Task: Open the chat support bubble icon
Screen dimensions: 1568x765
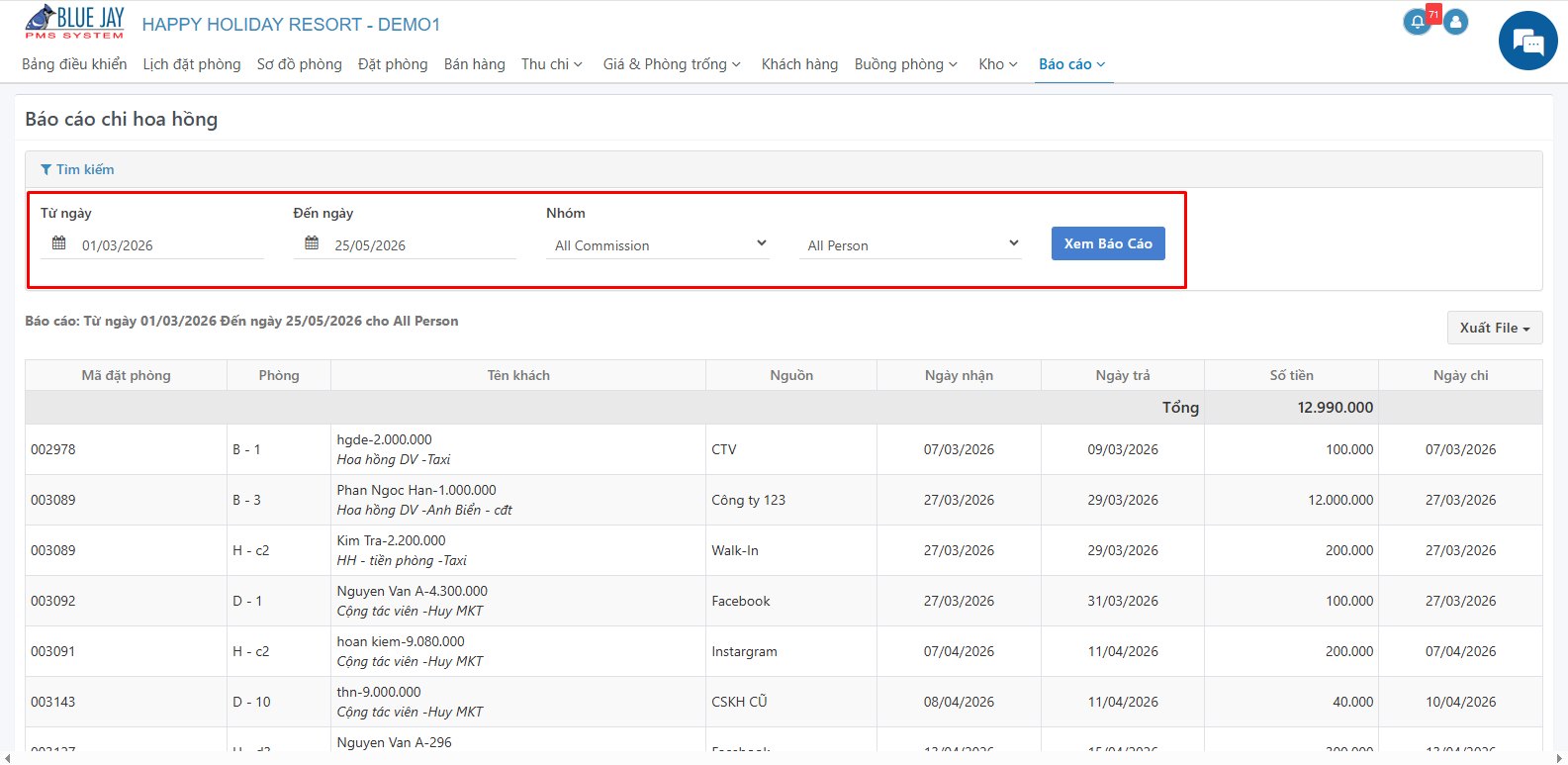Action: [1527, 41]
